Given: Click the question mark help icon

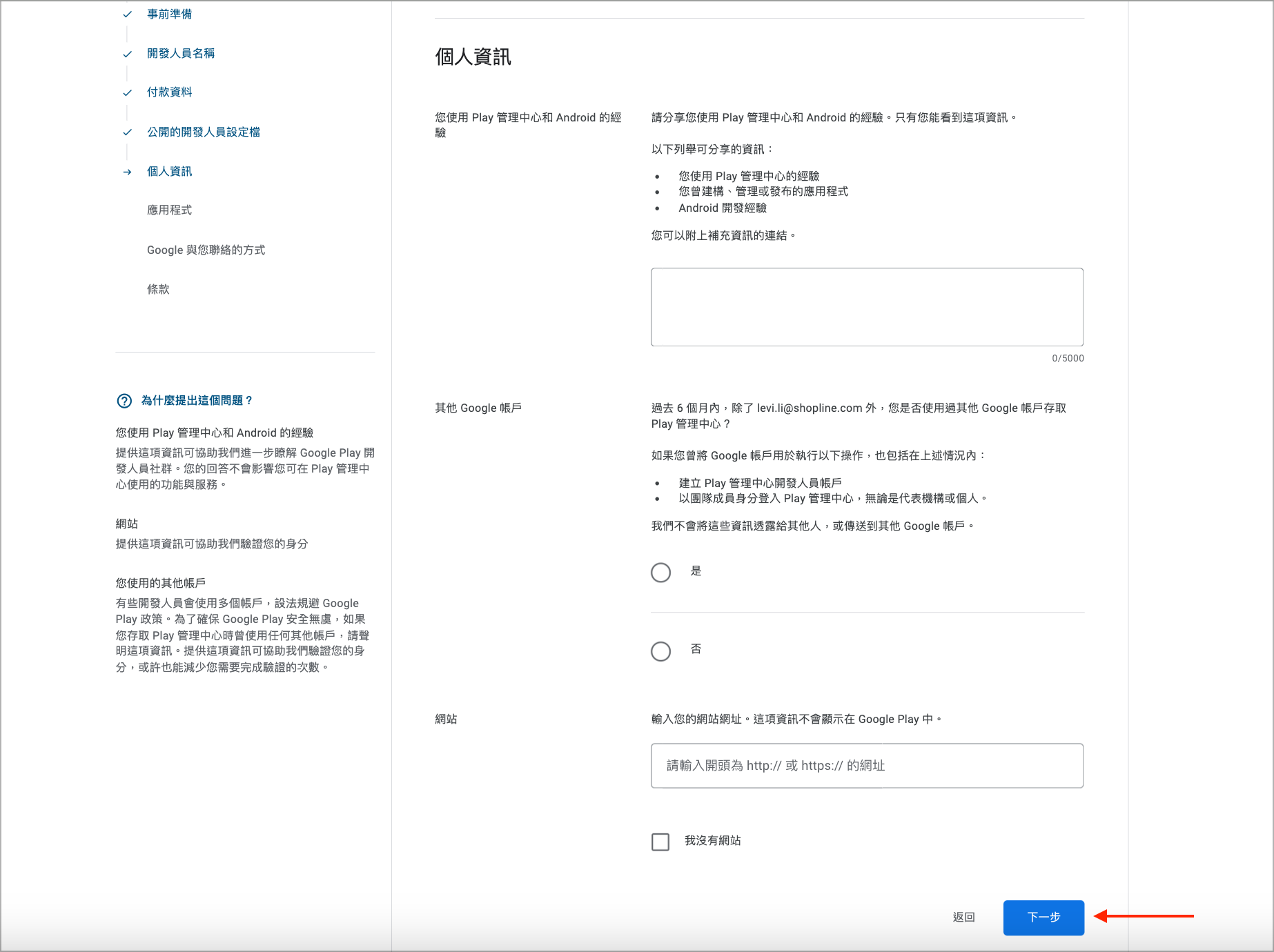Looking at the screenshot, I should (124, 401).
